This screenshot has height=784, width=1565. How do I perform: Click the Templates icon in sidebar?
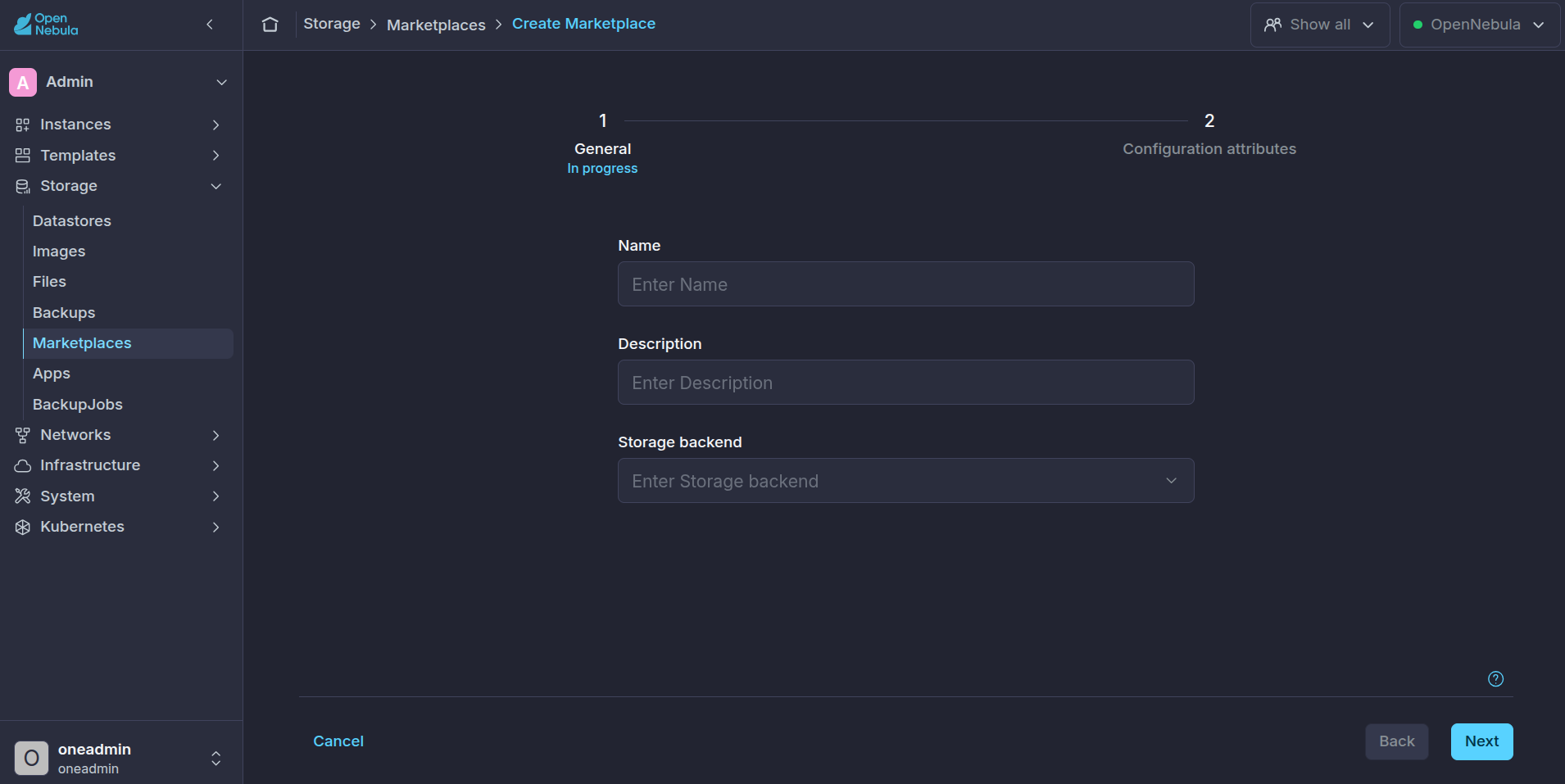coord(23,156)
